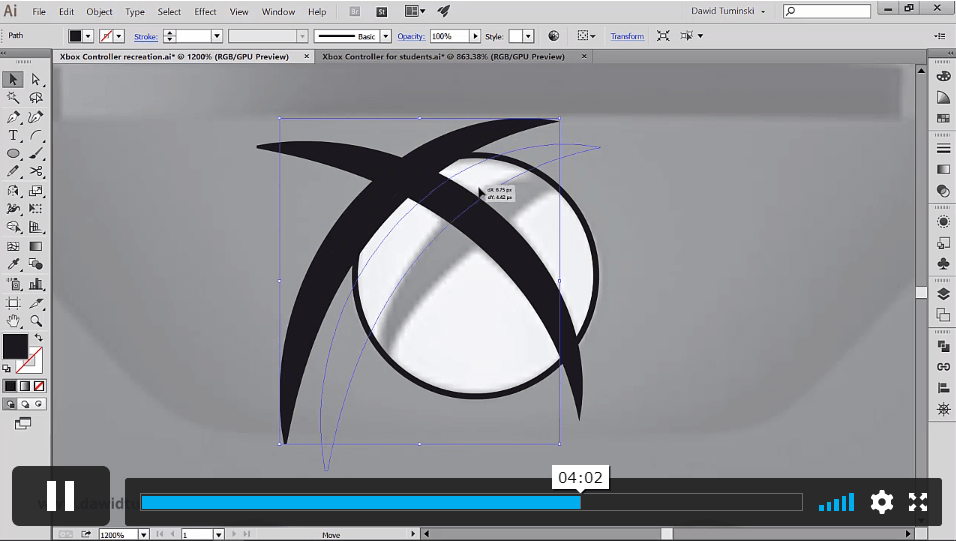Choose the Lasso tool
Viewport: 956px width, 541px height.
(35, 98)
